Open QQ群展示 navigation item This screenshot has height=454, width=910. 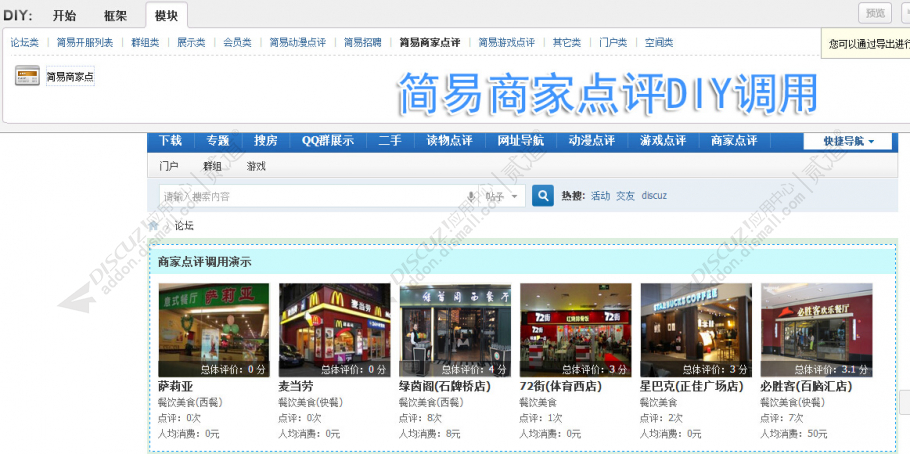point(328,140)
